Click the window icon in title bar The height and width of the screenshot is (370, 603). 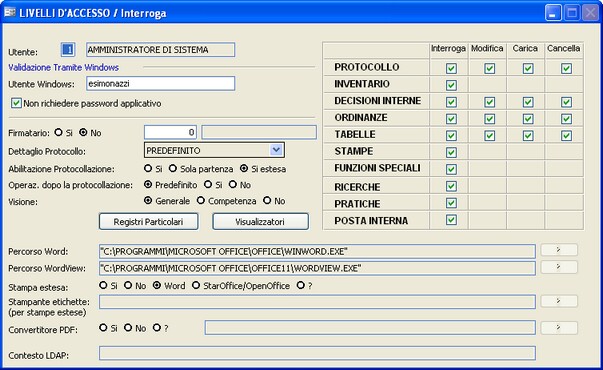coord(10,12)
